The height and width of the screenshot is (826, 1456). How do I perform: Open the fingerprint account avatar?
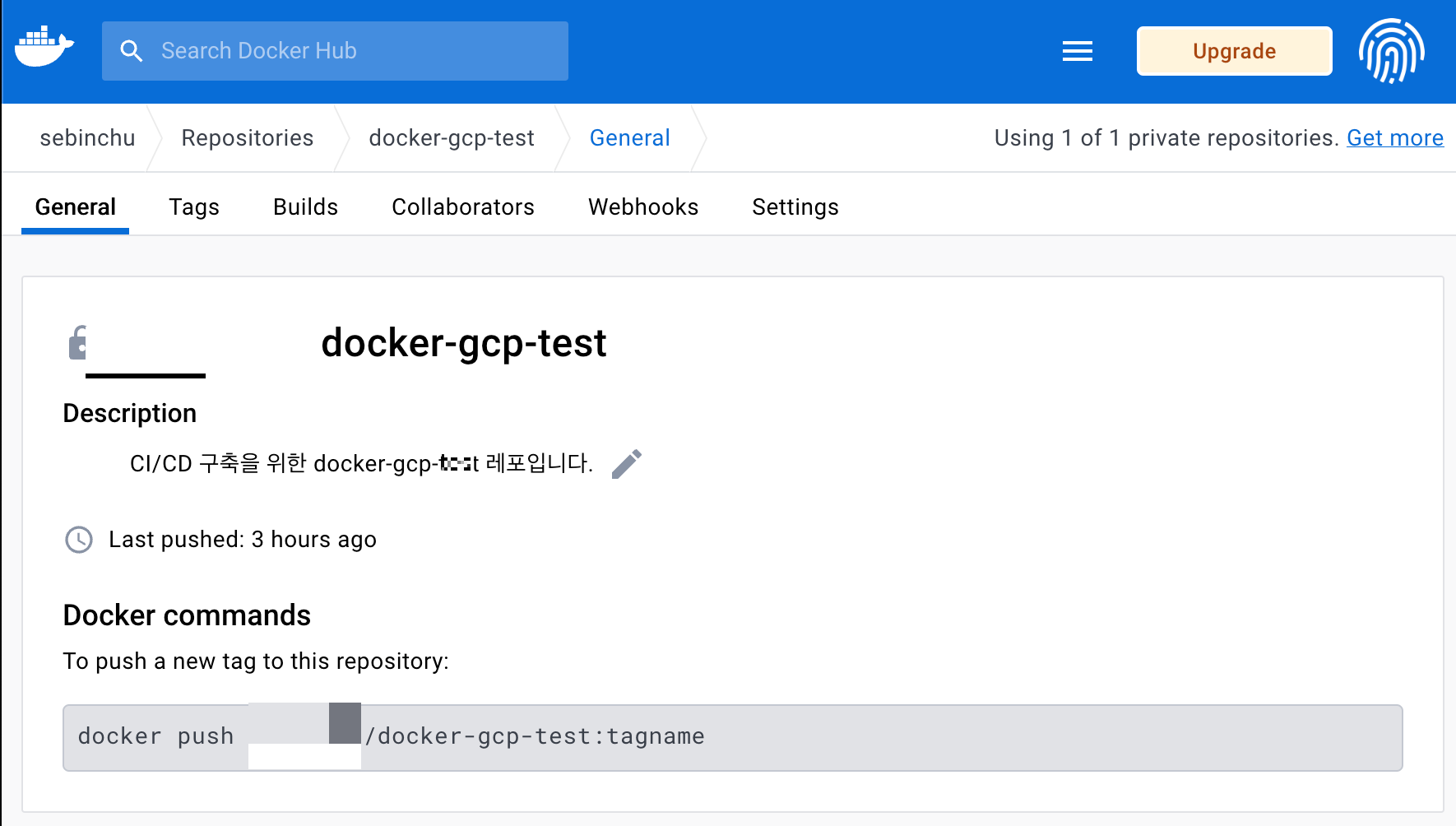pyautogui.click(x=1392, y=51)
